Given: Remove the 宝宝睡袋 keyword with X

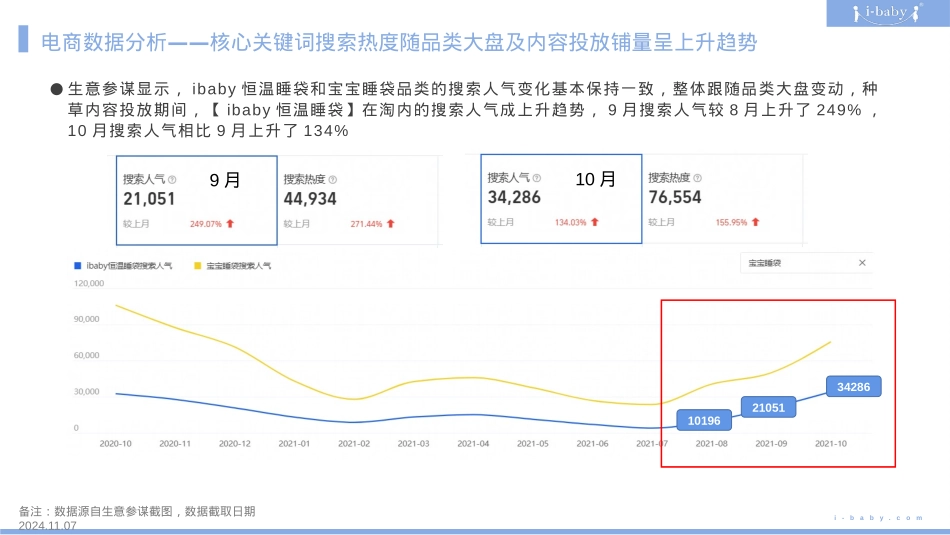Looking at the screenshot, I should point(862,263).
